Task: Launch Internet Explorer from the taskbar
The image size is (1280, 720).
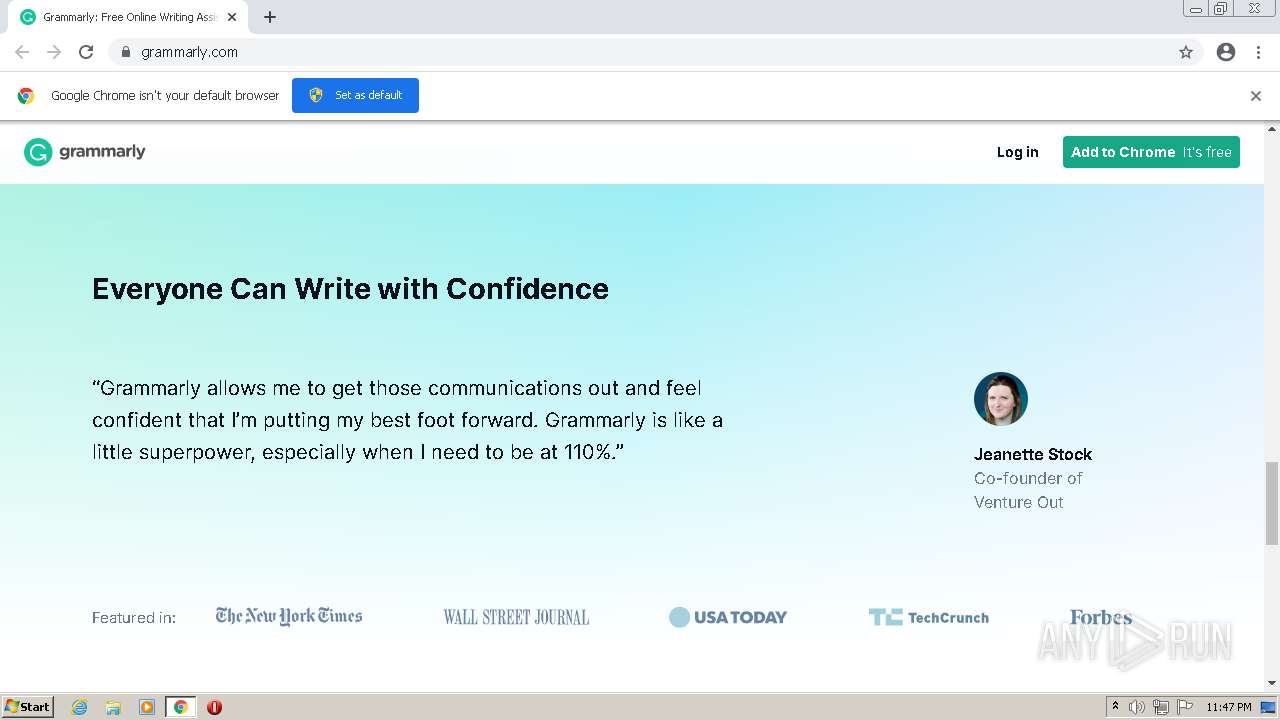Action: [x=80, y=707]
